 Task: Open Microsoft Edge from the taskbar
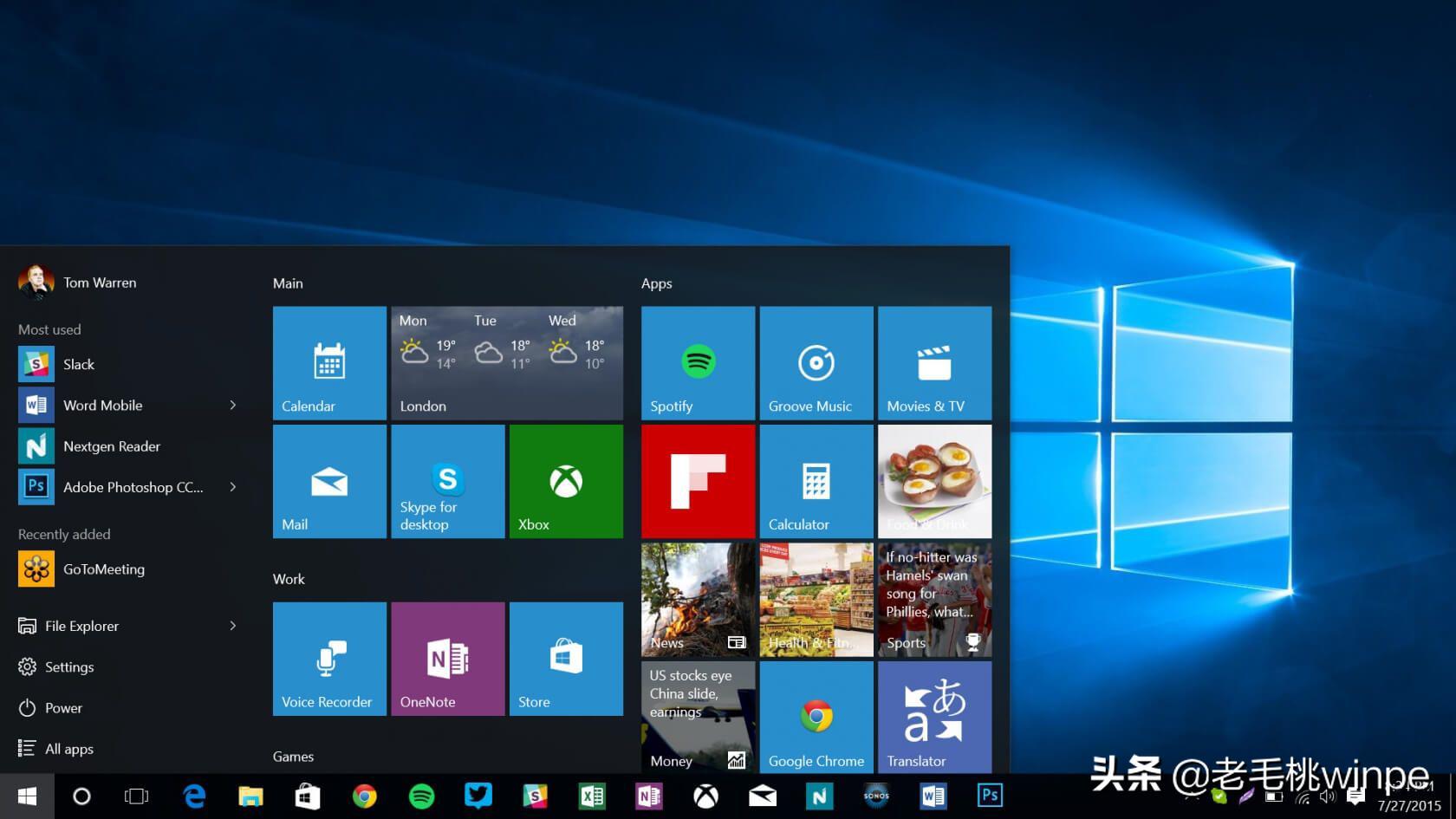[194, 796]
